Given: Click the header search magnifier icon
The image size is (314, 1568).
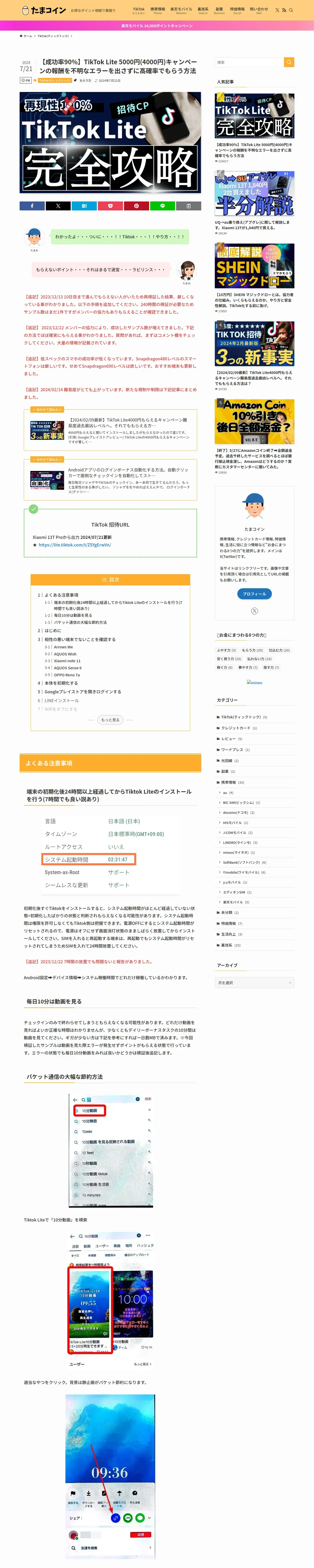Looking at the screenshot, I should pos(291,10).
